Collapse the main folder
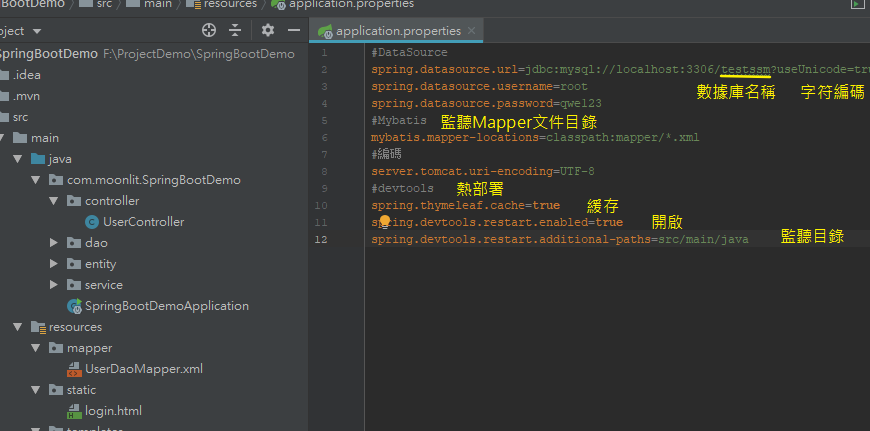This screenshot has height=431, width=870. (x=2, y=138)
